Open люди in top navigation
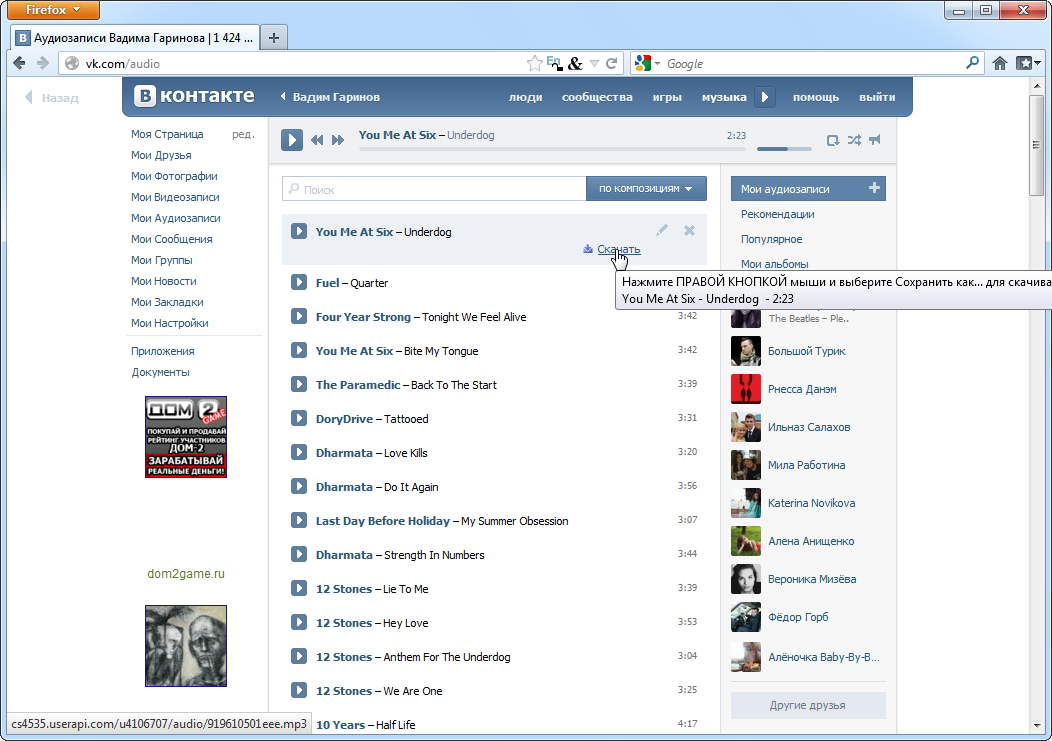The height and width of the screenshot is (741, 1052). (525, 97)
